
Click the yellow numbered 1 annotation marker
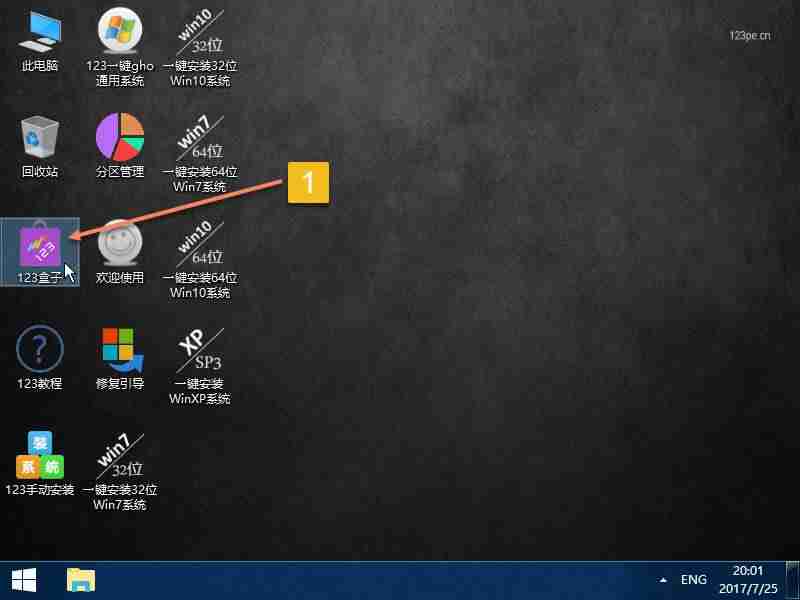308,183
